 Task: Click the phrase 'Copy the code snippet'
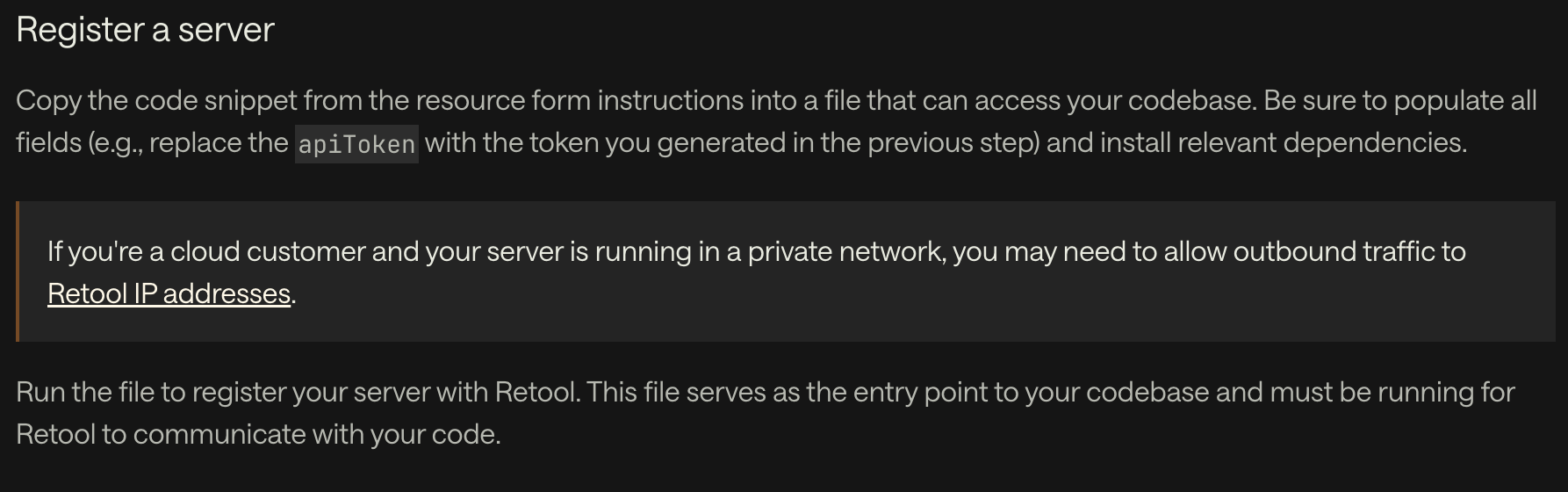click(157, 100)
